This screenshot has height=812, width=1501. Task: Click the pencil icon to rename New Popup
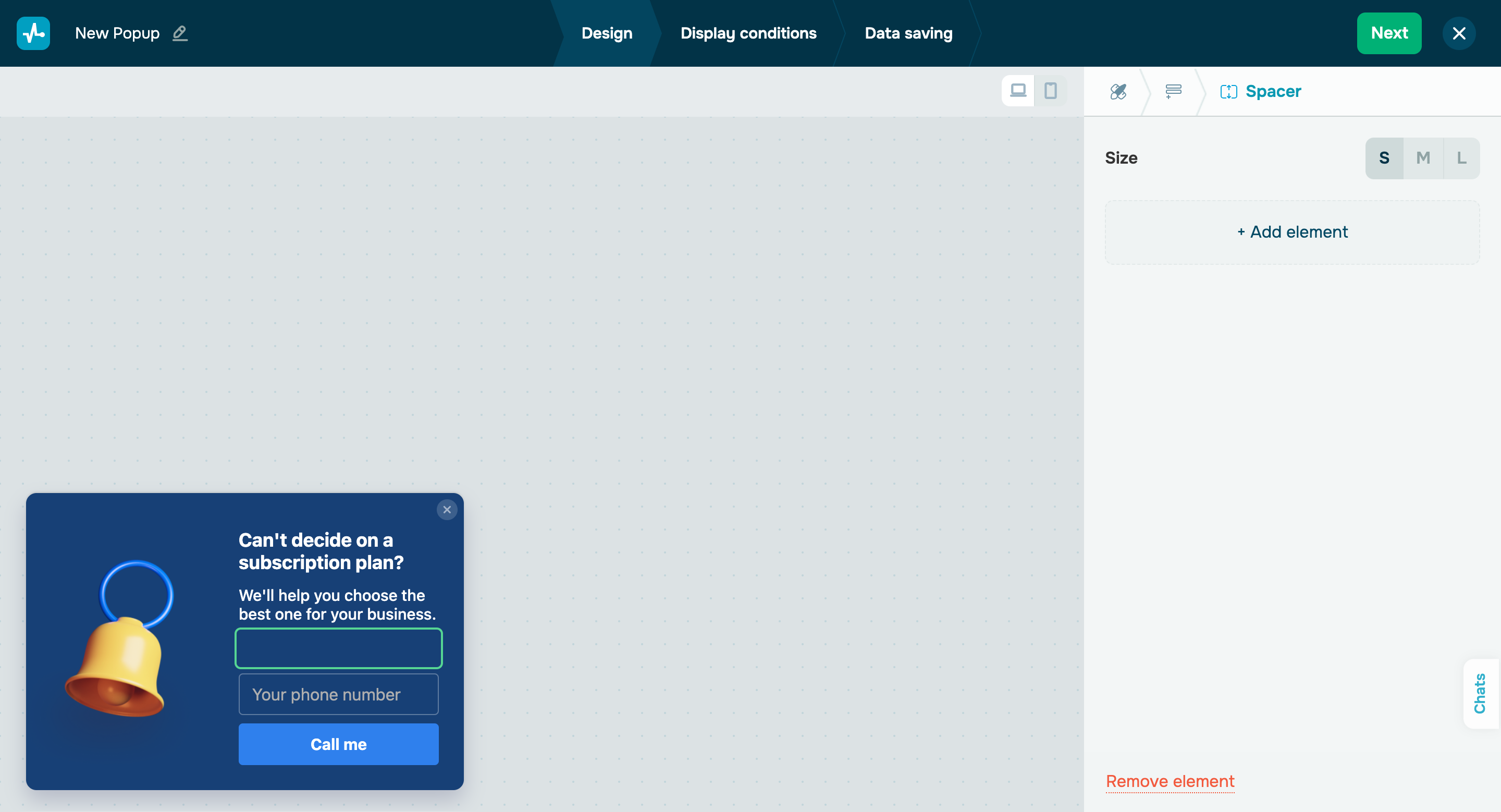click(x=179, y=33)
